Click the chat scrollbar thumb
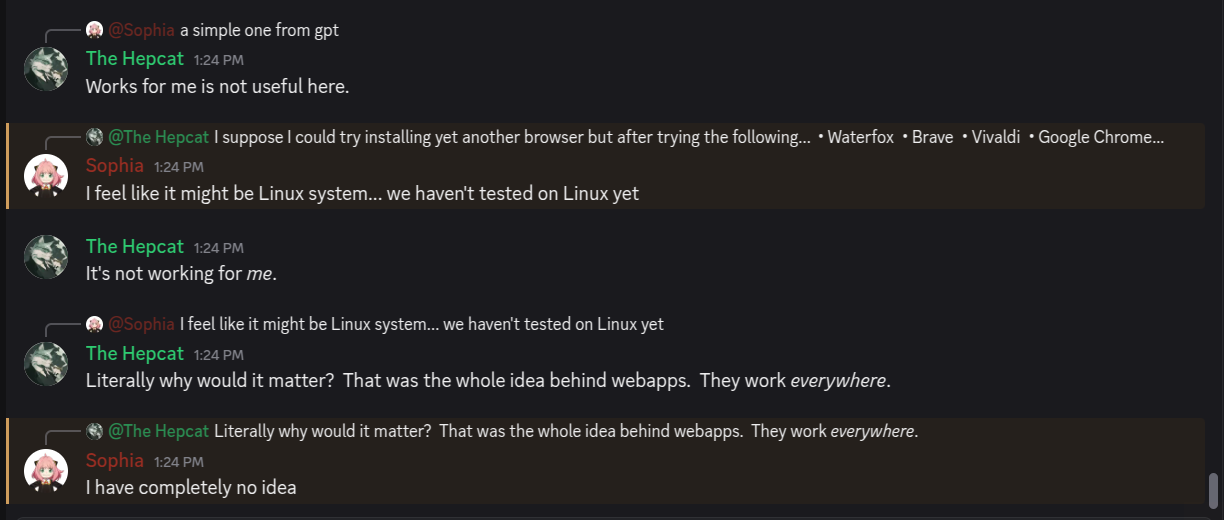This screenshot has height=520, width=1224. click(x=1214, y=491)
